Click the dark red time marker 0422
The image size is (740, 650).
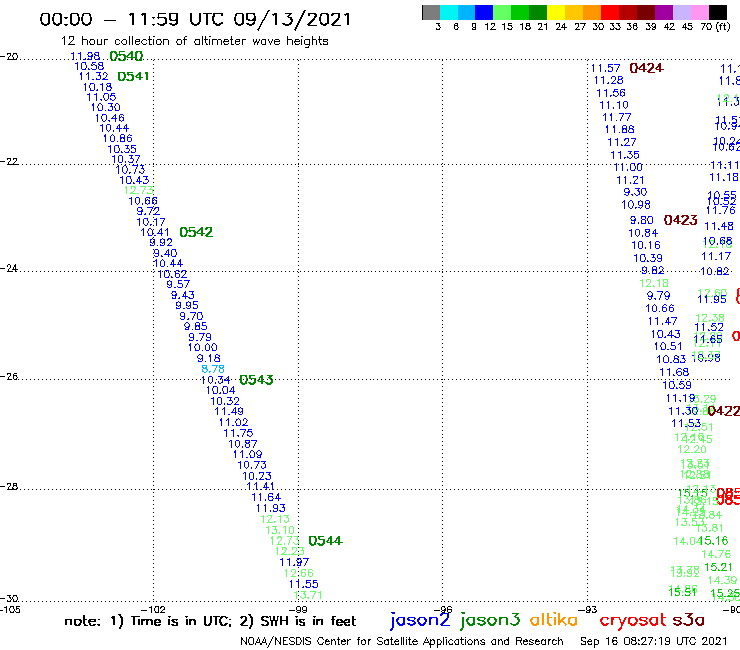tap(723, 411)
